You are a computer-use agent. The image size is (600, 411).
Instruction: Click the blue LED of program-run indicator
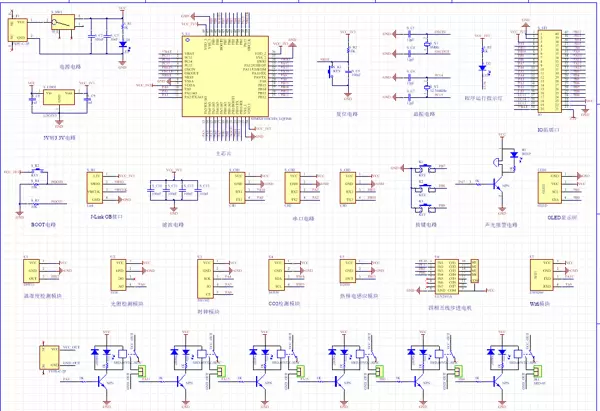tap(483, 69)
